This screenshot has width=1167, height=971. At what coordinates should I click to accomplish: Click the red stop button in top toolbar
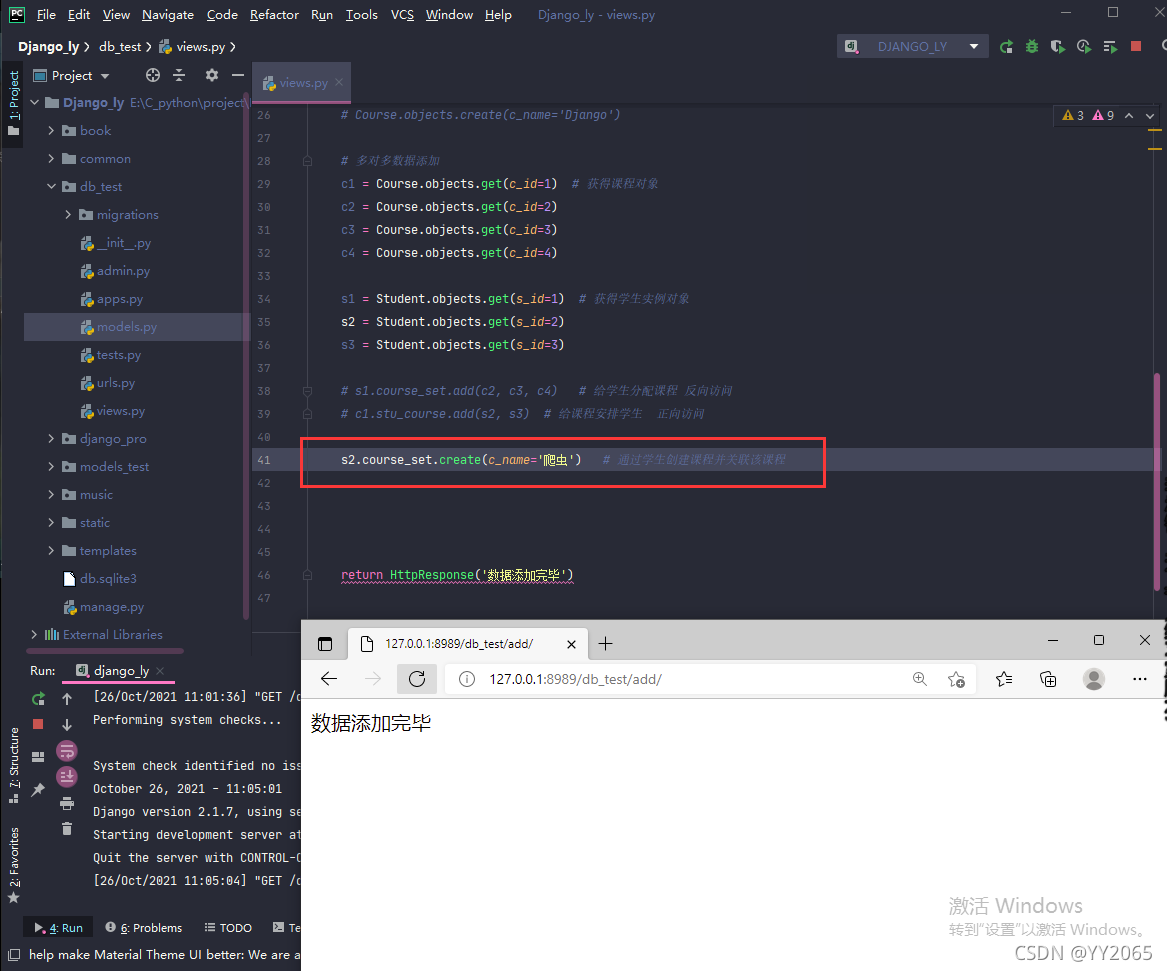tap(1136, 46)
